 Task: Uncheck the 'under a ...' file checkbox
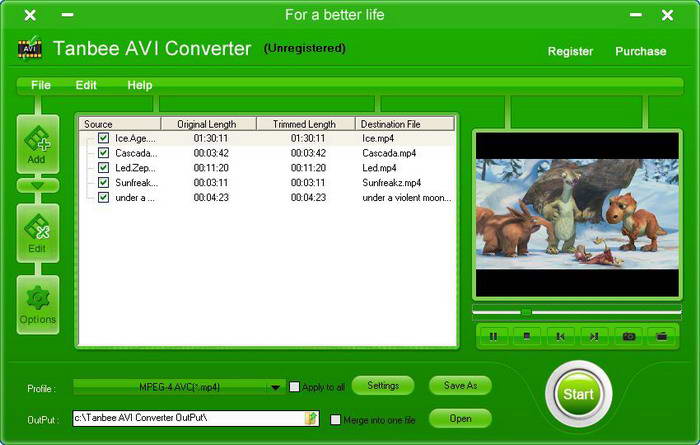(x=103, y=197)
